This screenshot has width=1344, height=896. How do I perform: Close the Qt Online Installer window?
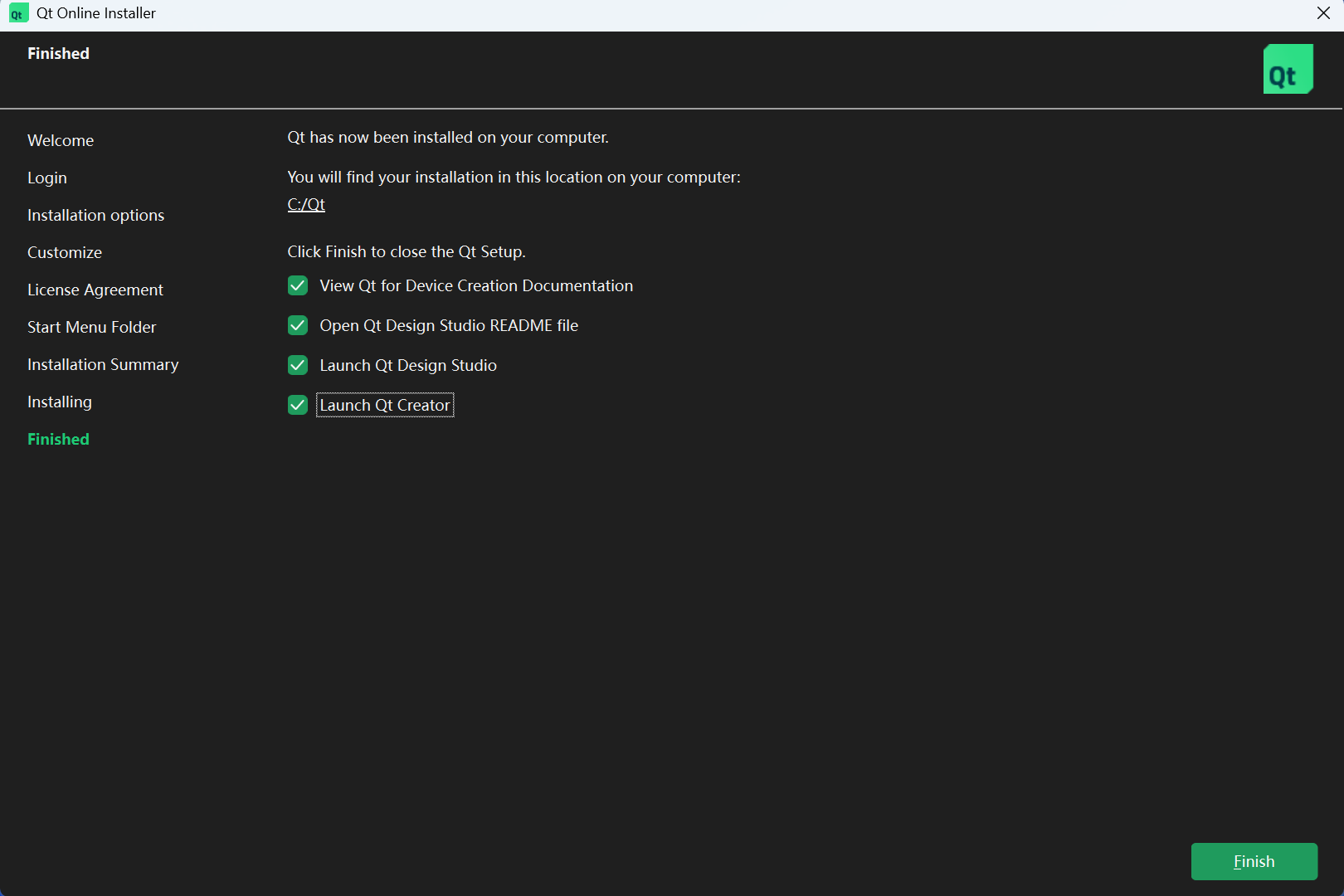click(1323, 13)
